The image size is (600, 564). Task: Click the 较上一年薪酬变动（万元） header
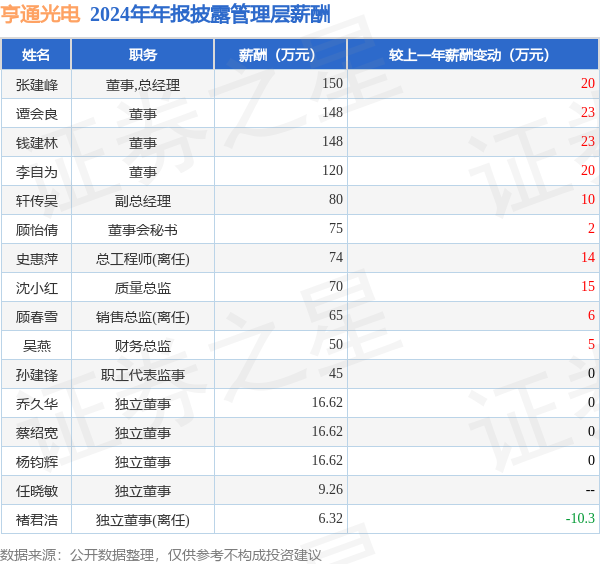point(473,55)
